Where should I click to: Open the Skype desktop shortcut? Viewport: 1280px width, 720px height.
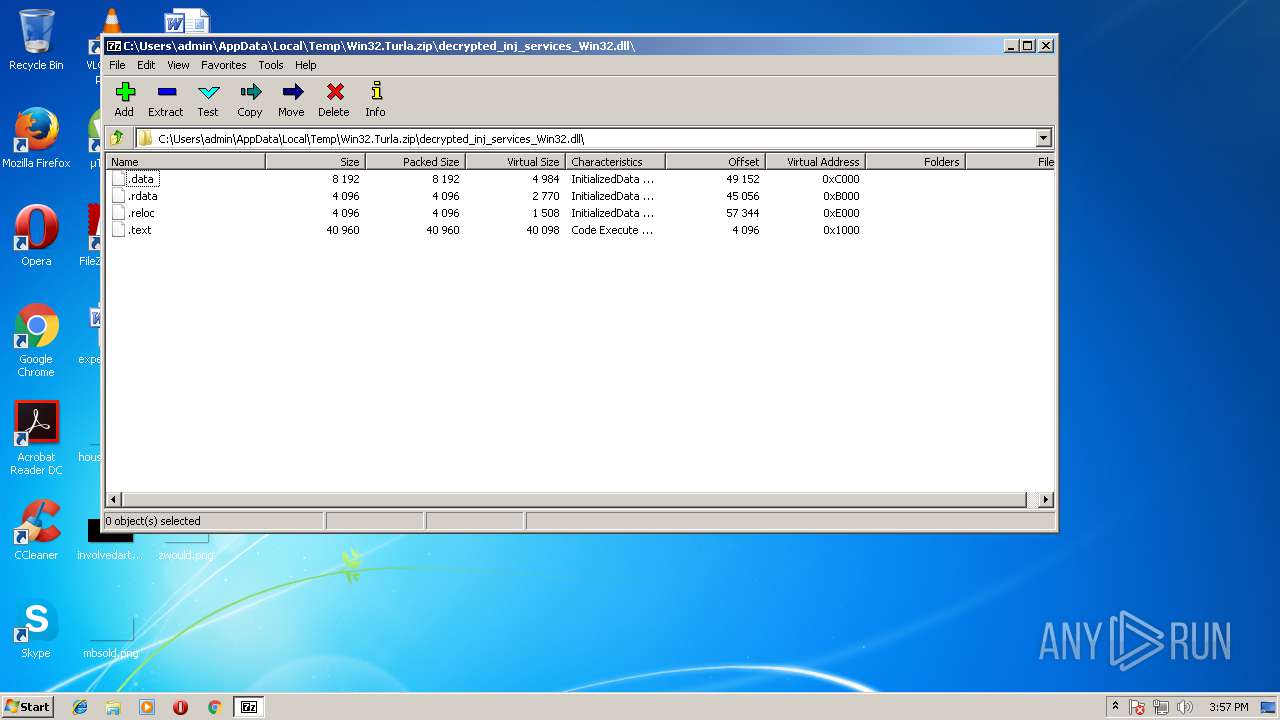coord(36,628)
